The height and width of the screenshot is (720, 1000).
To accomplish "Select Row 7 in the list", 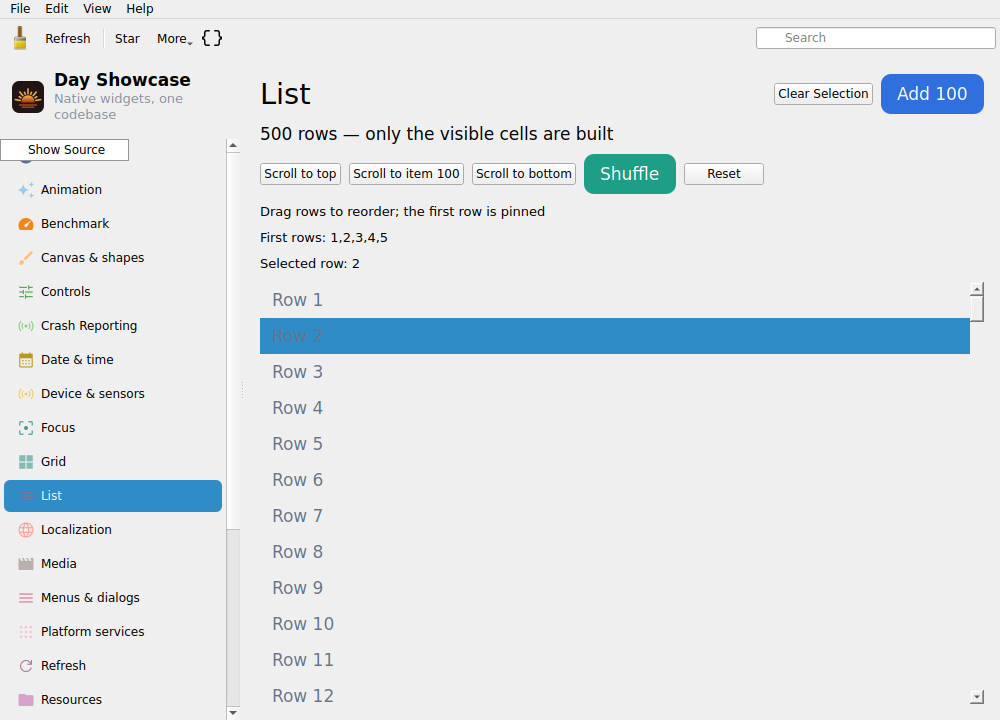I will coord(615,516).
